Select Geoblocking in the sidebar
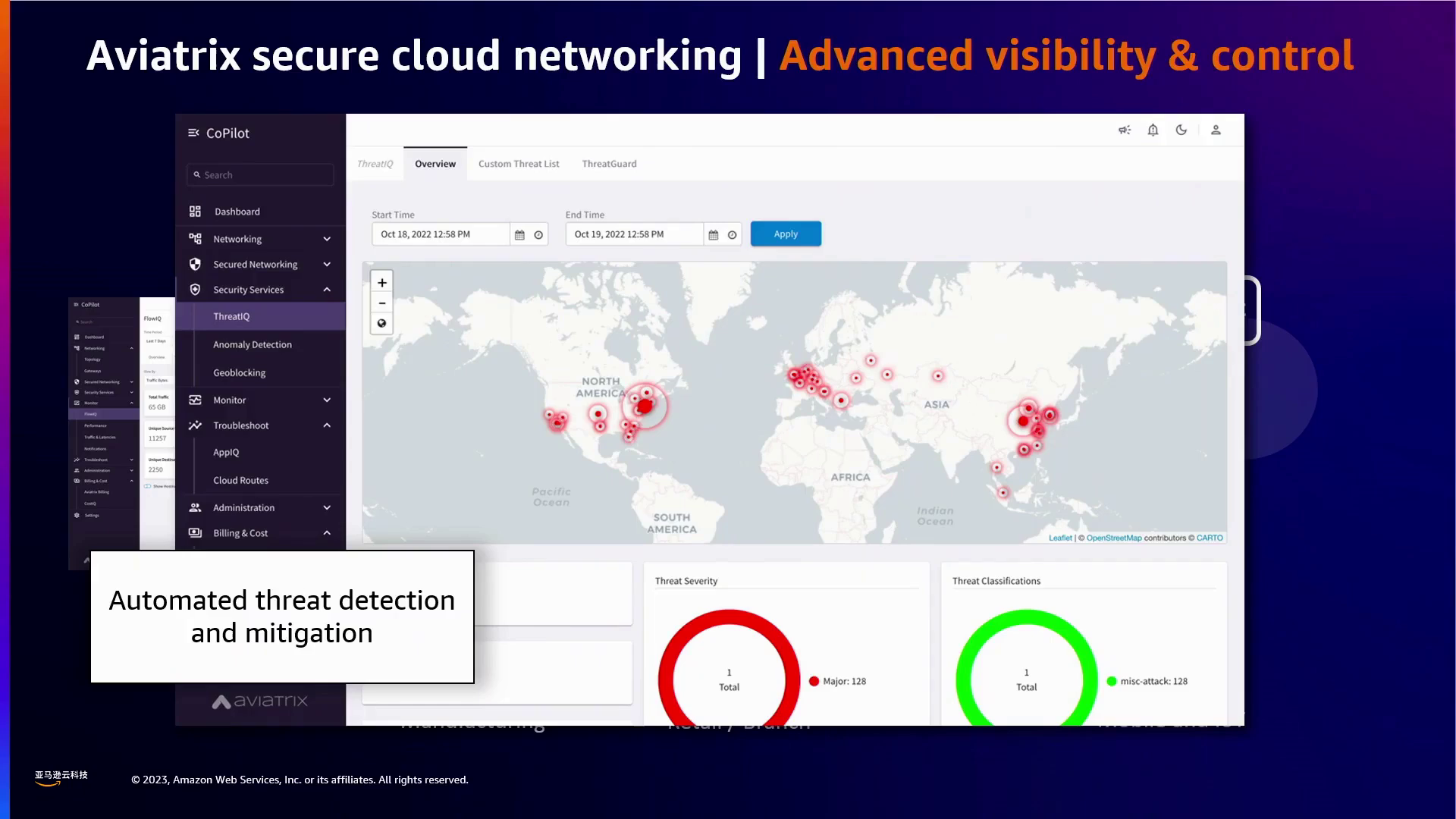Image resolution: width=1456 pixels, height=819 pixels. click(240, 373)
